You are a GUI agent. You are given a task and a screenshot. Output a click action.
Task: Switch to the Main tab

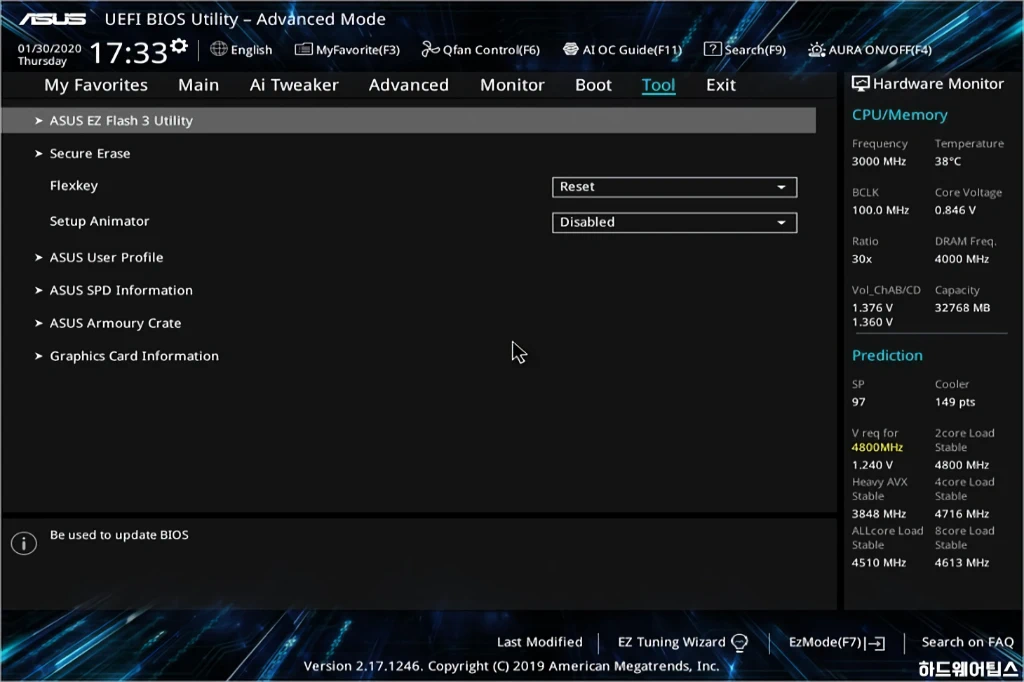pyautogui.click(x=199, y=85)
